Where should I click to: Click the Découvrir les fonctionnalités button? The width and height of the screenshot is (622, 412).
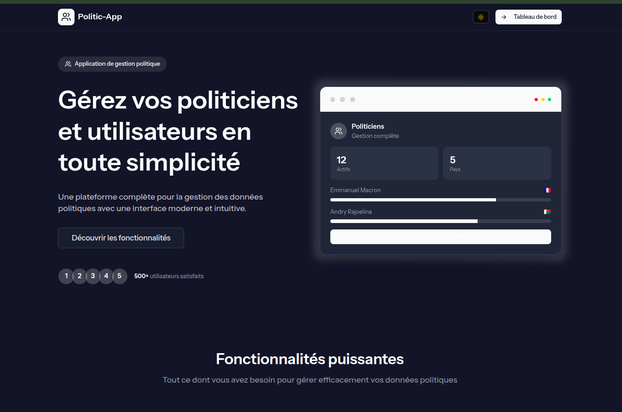tap(121, 238)
